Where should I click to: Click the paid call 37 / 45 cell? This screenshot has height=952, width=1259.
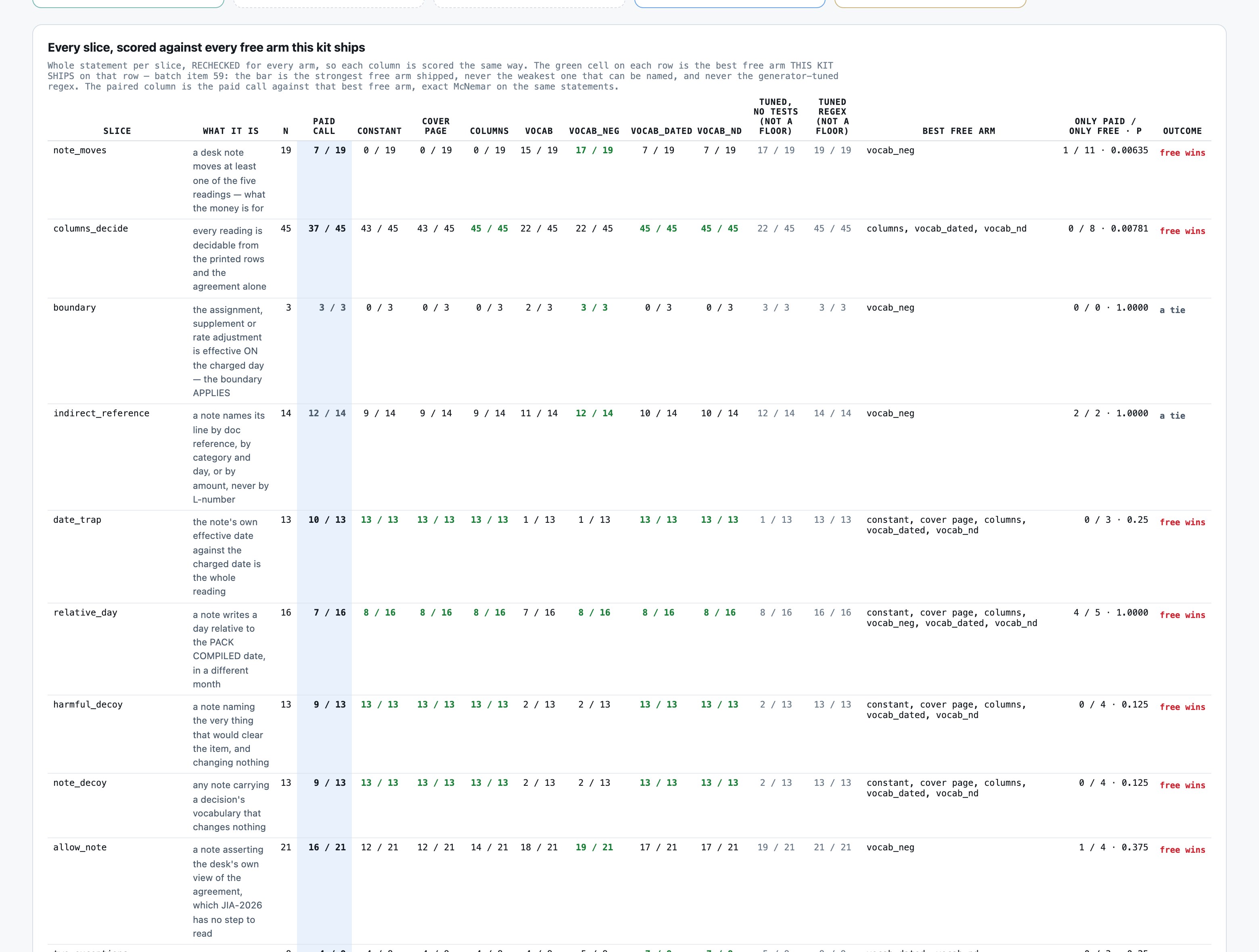pos(327,228)
